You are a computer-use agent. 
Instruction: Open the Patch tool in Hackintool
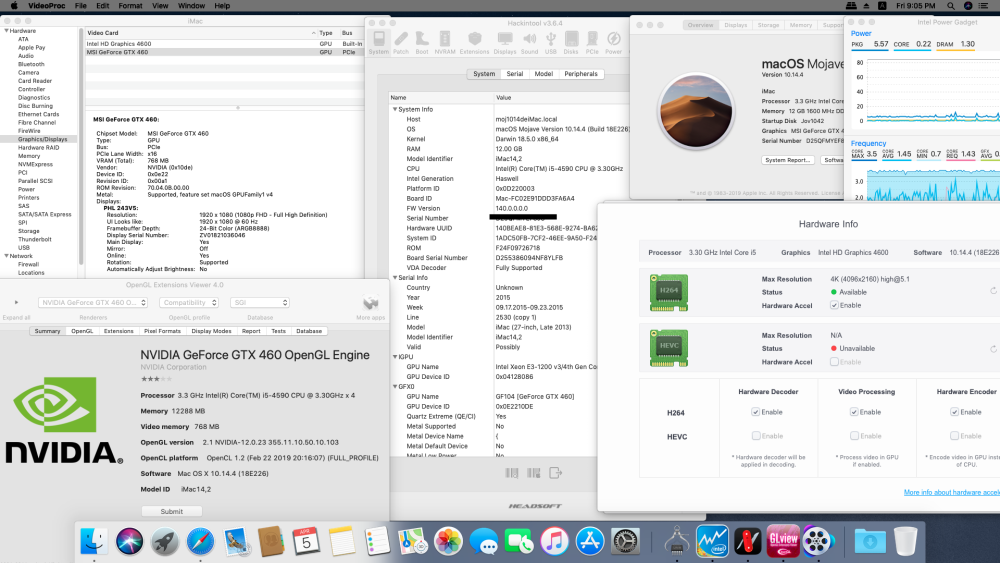401,43
